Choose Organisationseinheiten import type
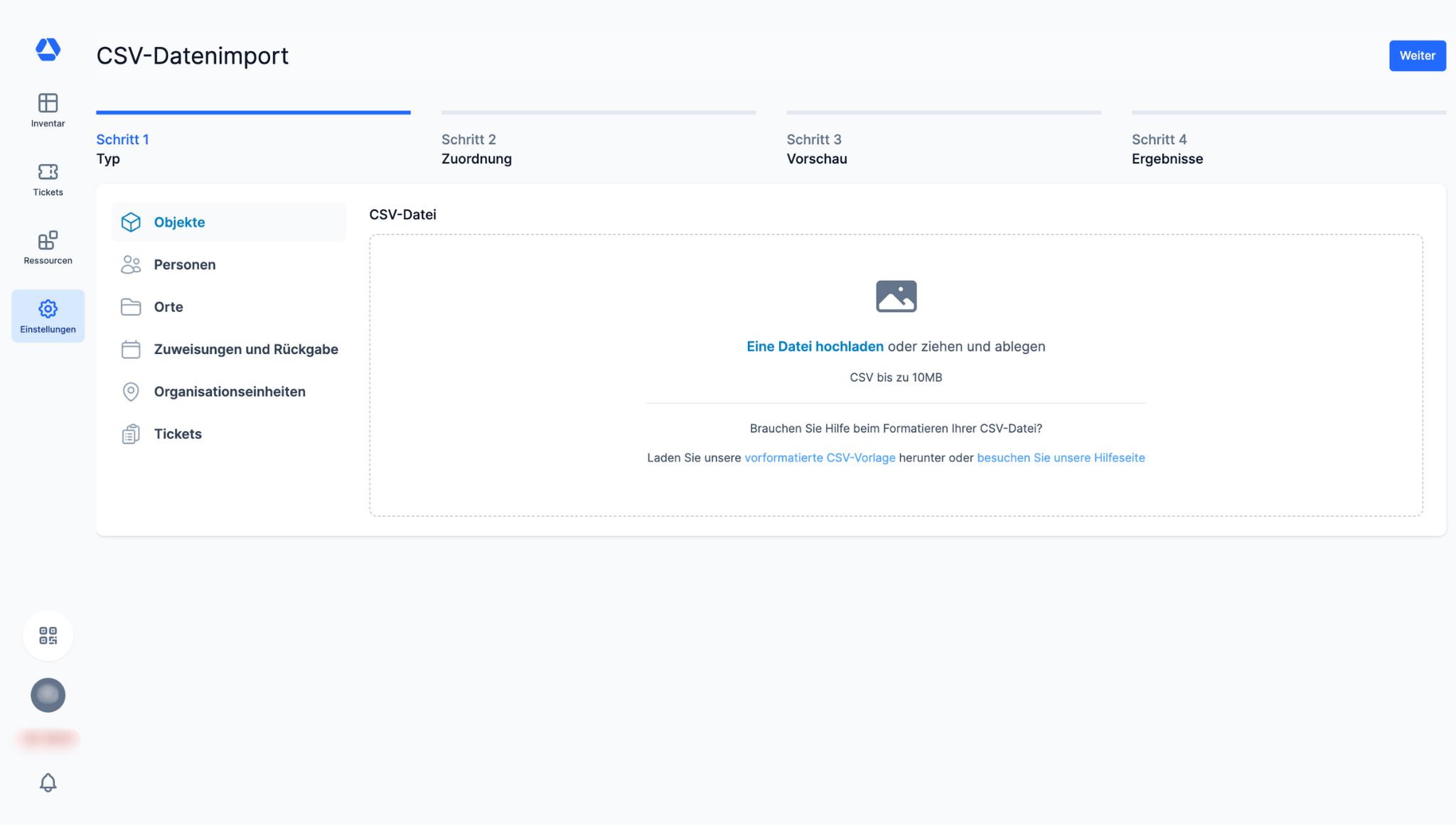Screen dimensions: 1456x826 pos(229,392)
